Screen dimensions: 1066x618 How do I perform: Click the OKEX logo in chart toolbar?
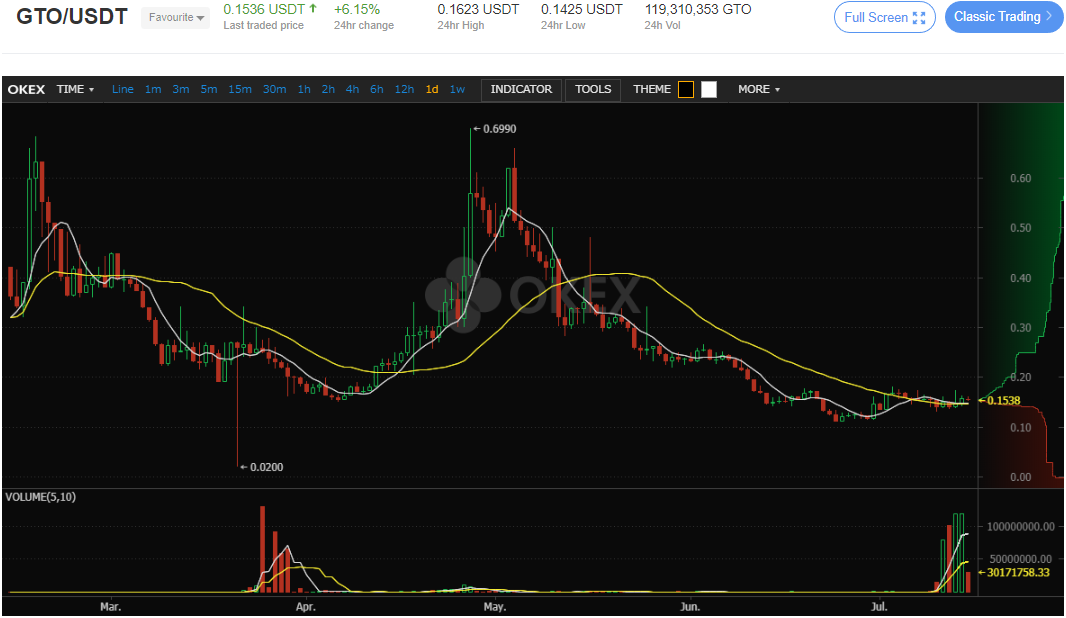(x=26, y=89)
